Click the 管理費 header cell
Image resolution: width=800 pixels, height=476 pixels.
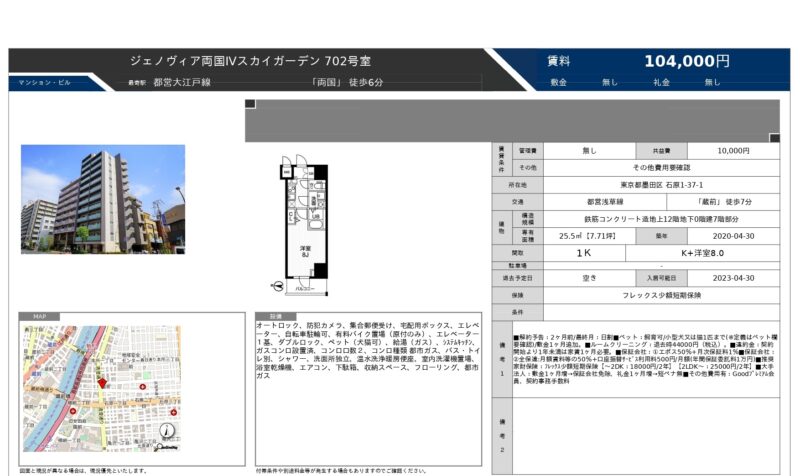(x=528, y=151)
